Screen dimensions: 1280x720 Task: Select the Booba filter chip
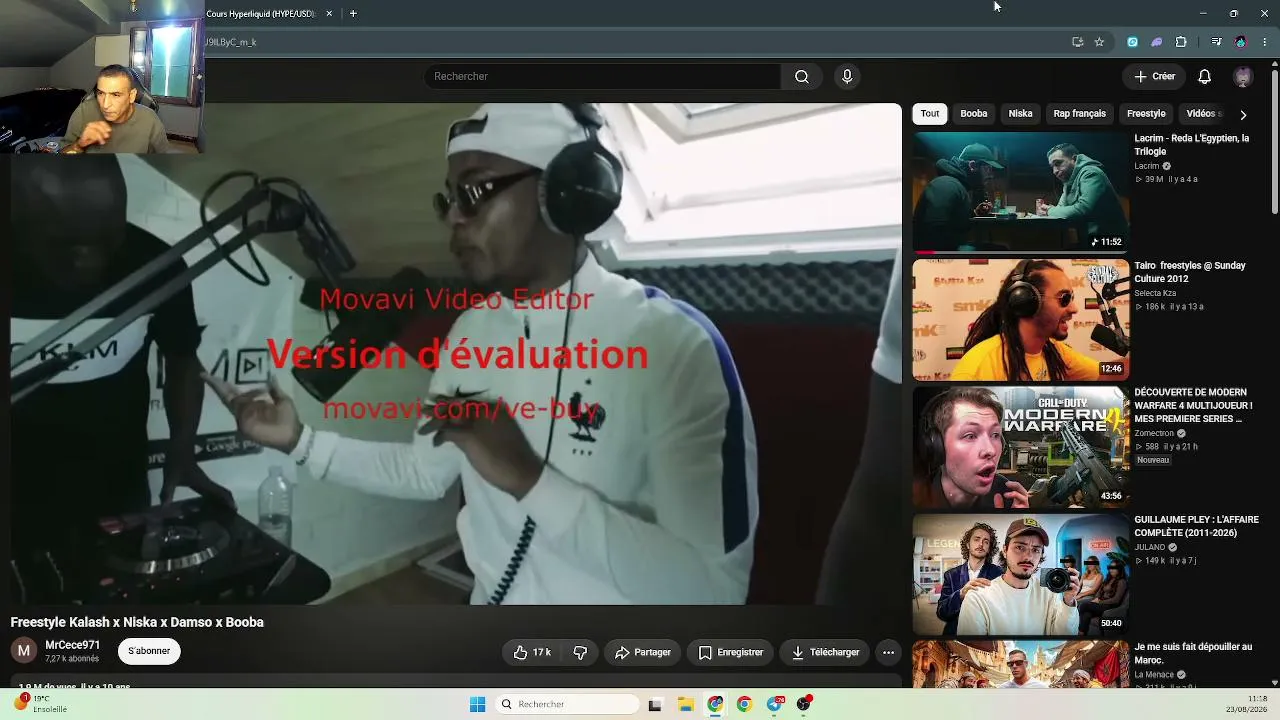(x=974, y=114)
